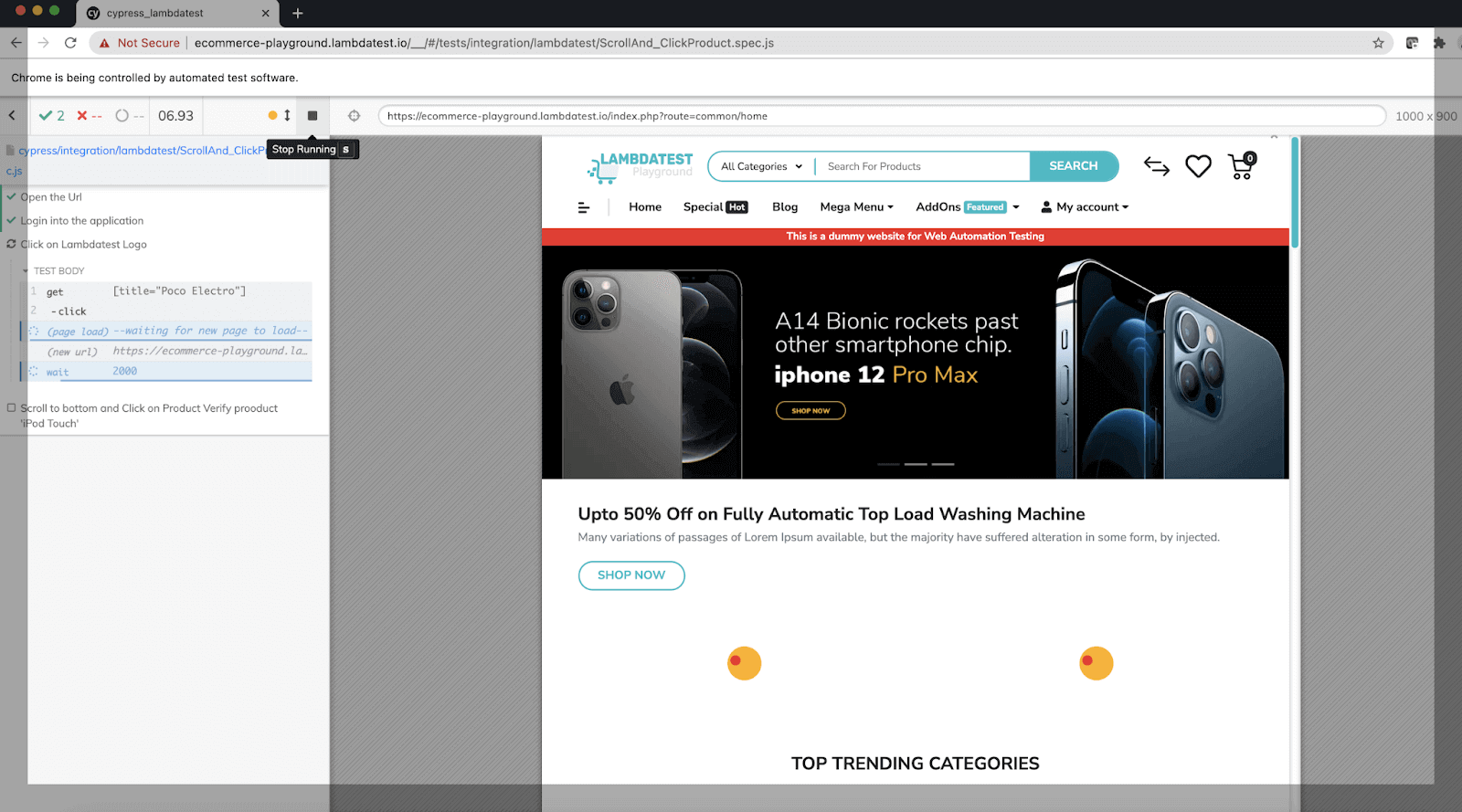Open the hamburger menu beside Home
The image size is (1462, 812).
[x=584, y=207]
